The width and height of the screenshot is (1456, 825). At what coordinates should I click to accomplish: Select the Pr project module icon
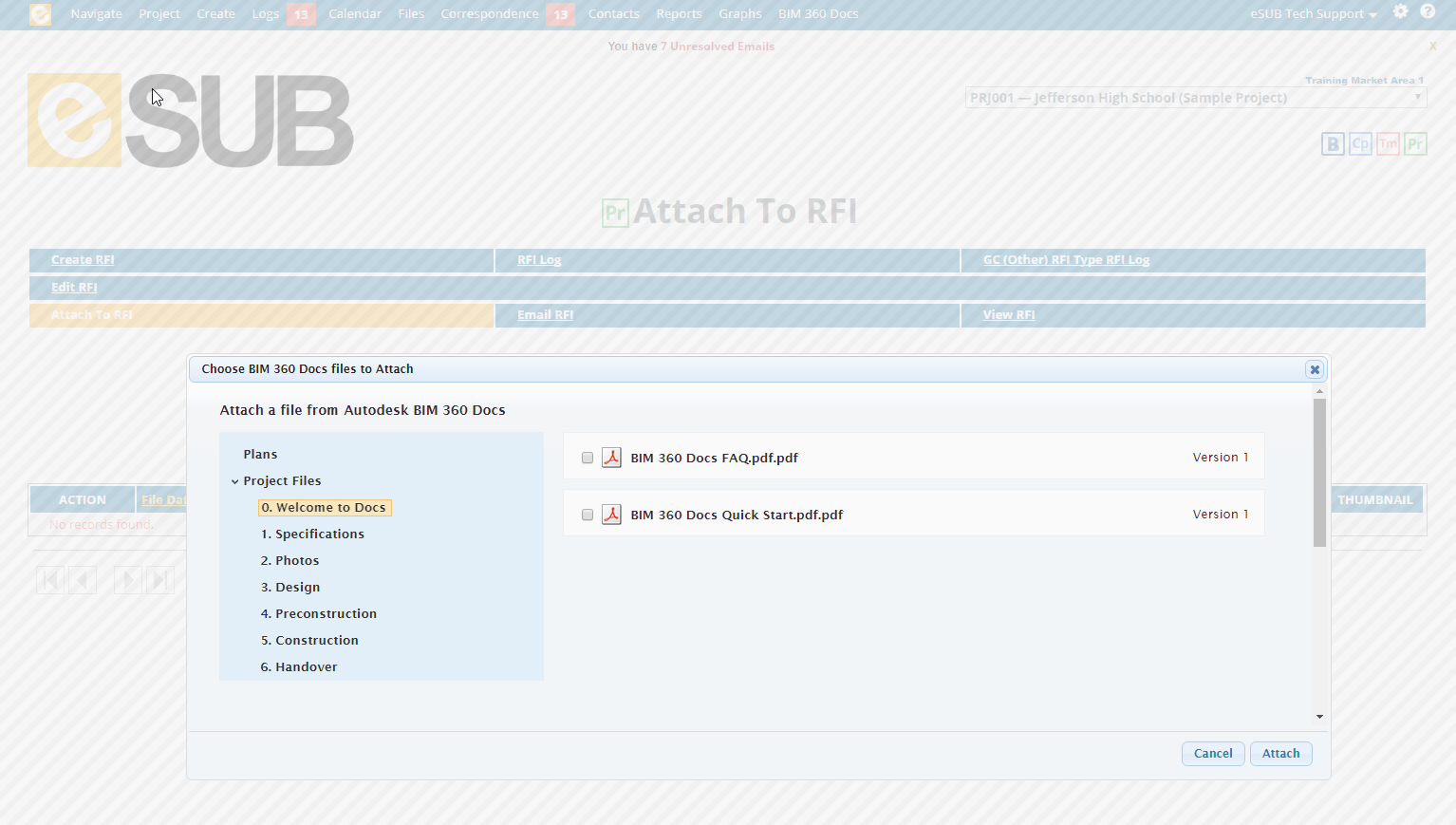[x=1415, y=143]
